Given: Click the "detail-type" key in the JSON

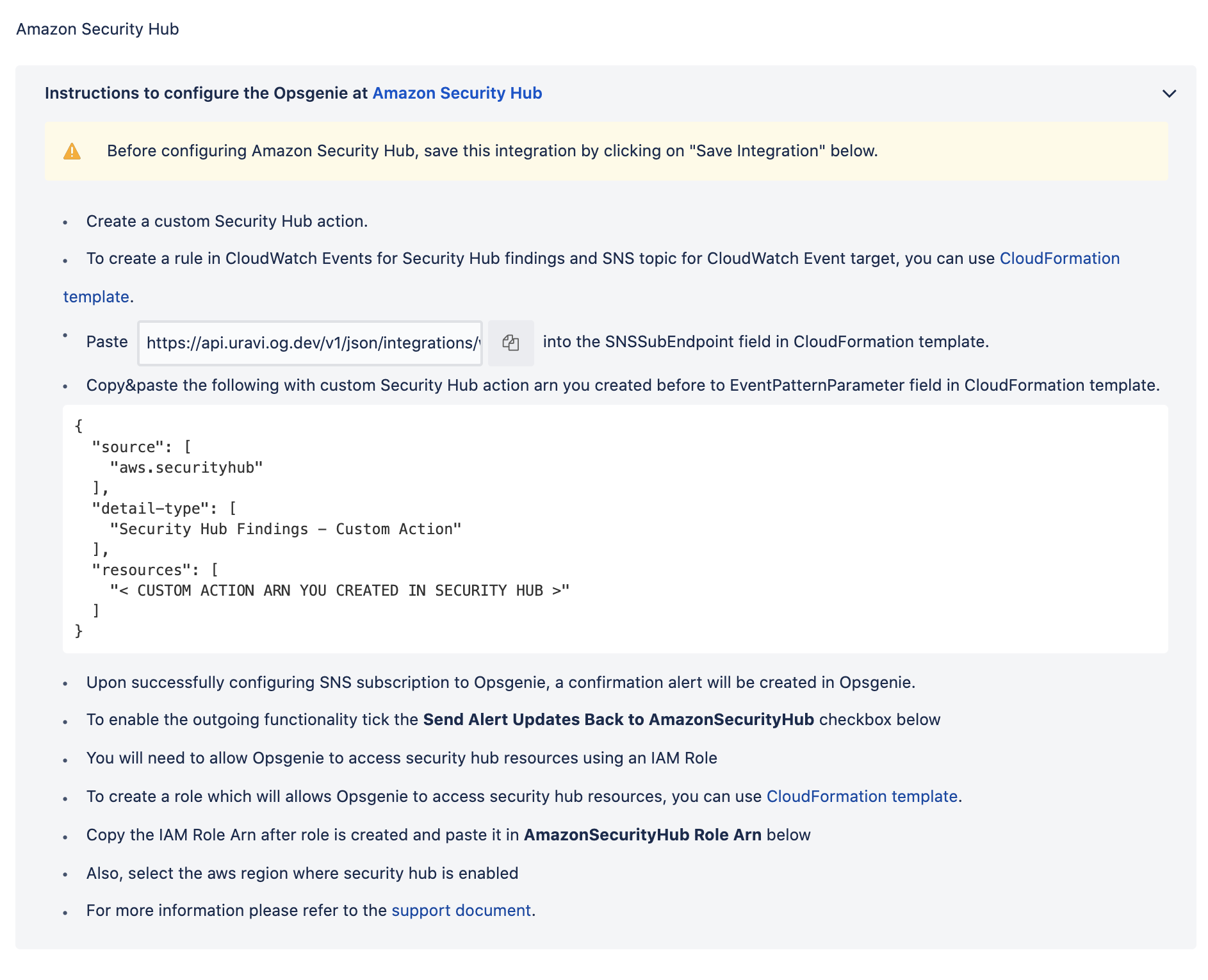Looking at the screenshot, I should pyautogui.click(x=151, y=509).
